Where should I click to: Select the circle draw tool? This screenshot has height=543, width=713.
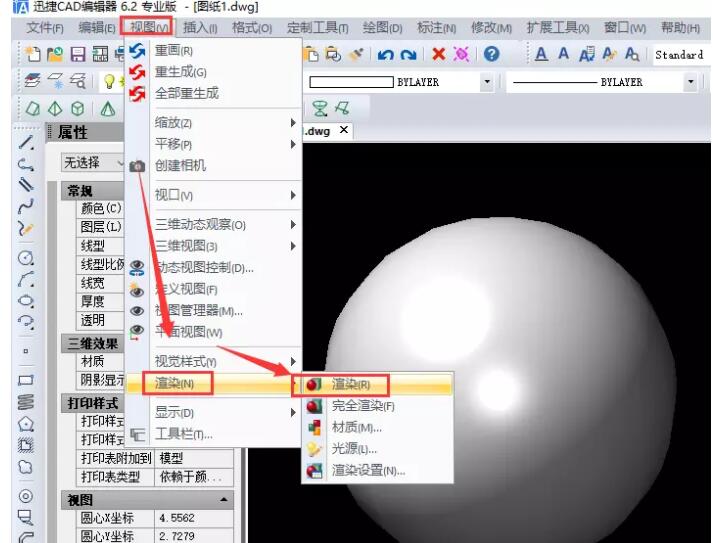click(26, 257)
